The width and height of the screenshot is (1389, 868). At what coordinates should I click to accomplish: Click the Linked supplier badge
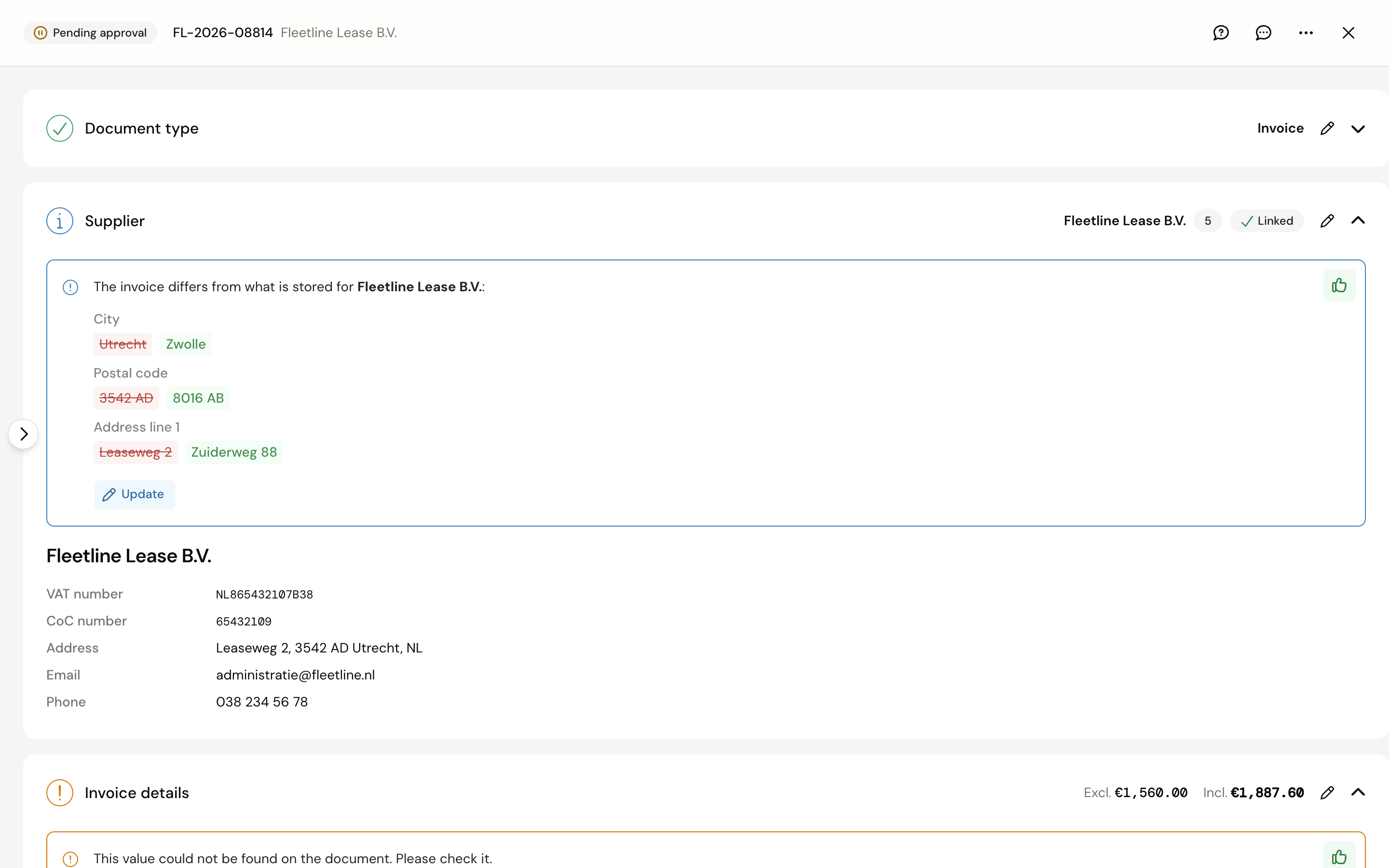[x=1267, y=220]
